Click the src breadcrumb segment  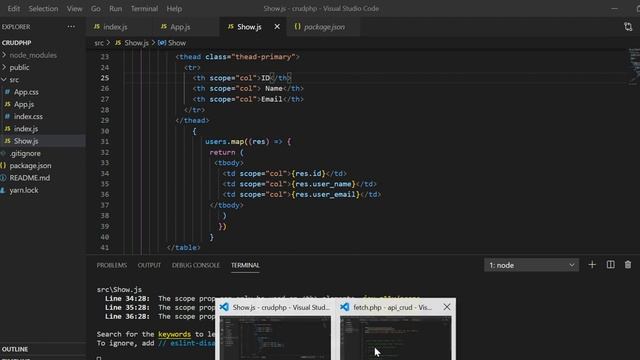tap(99, 43)
